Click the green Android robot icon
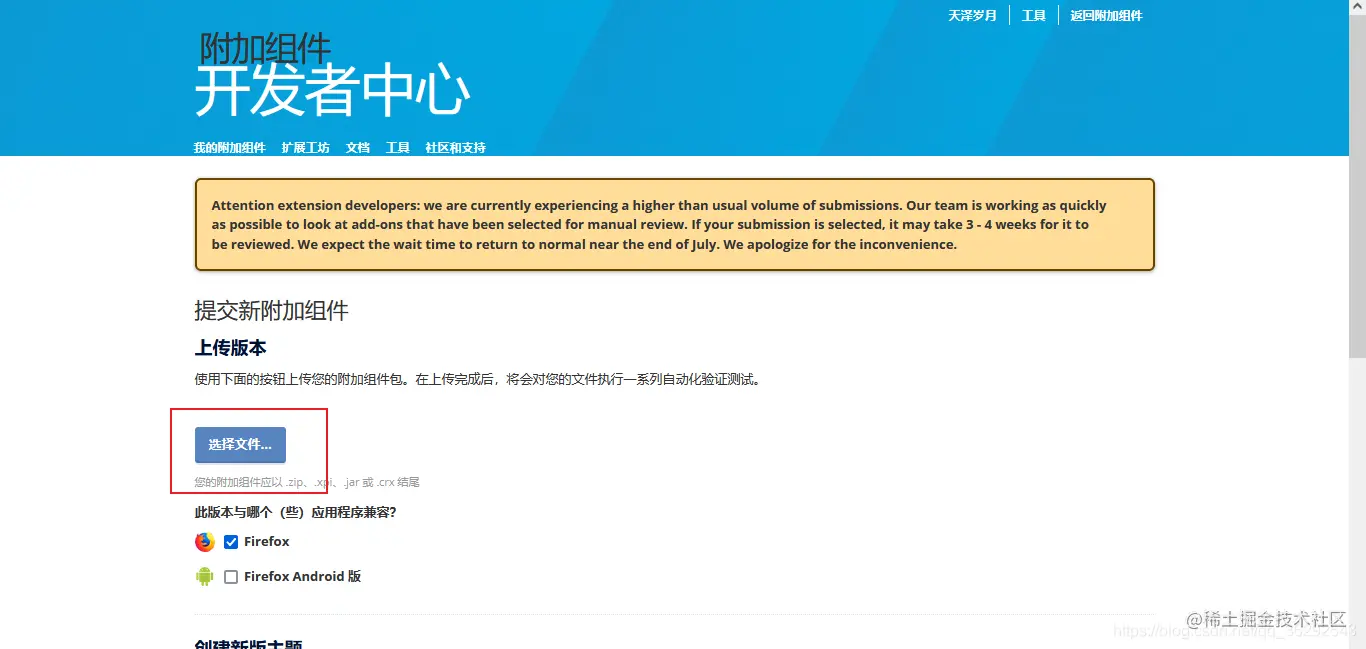Viewport: 1366px width, 649px height. 205,576
